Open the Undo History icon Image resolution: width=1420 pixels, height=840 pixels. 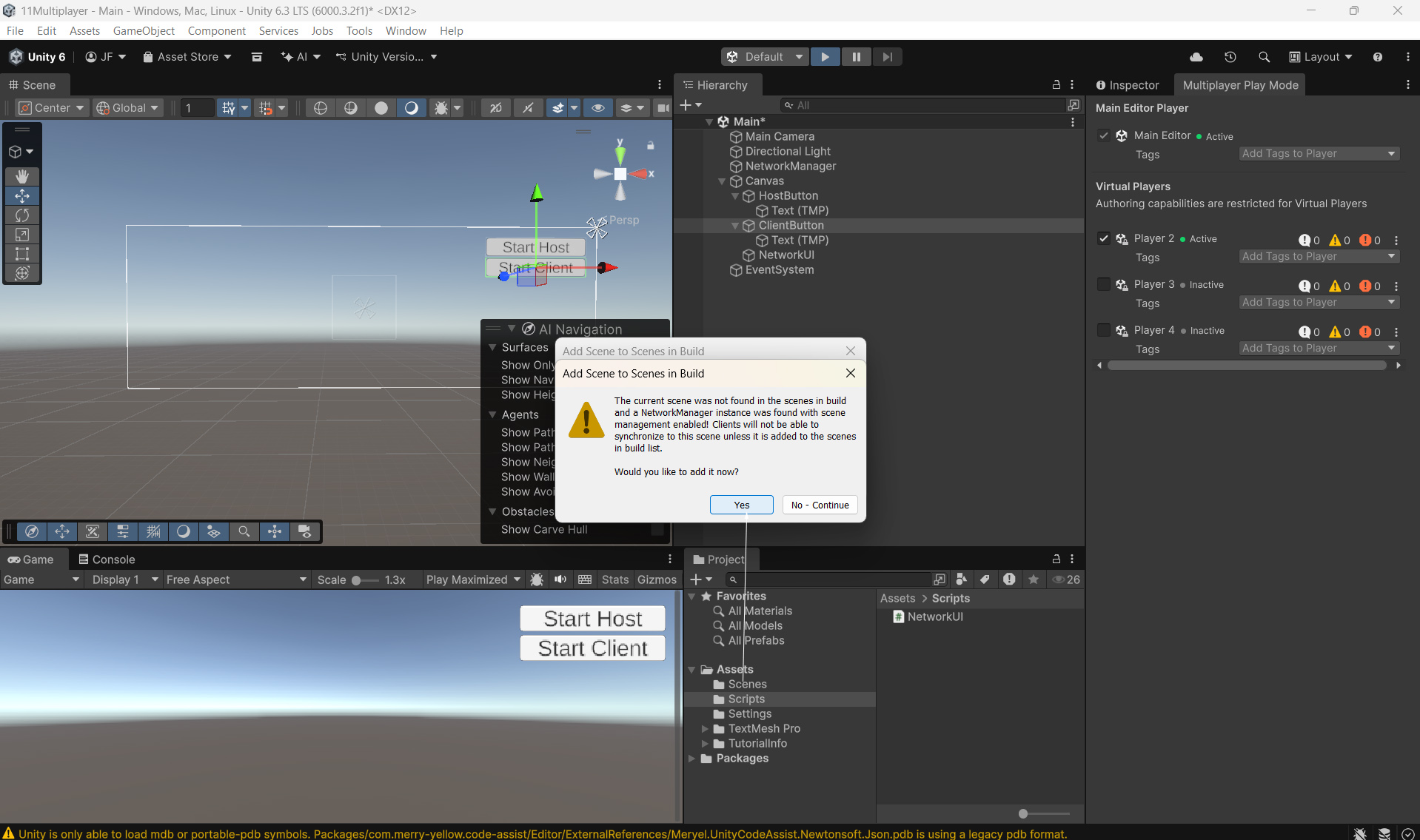[x=1230, y=57]
